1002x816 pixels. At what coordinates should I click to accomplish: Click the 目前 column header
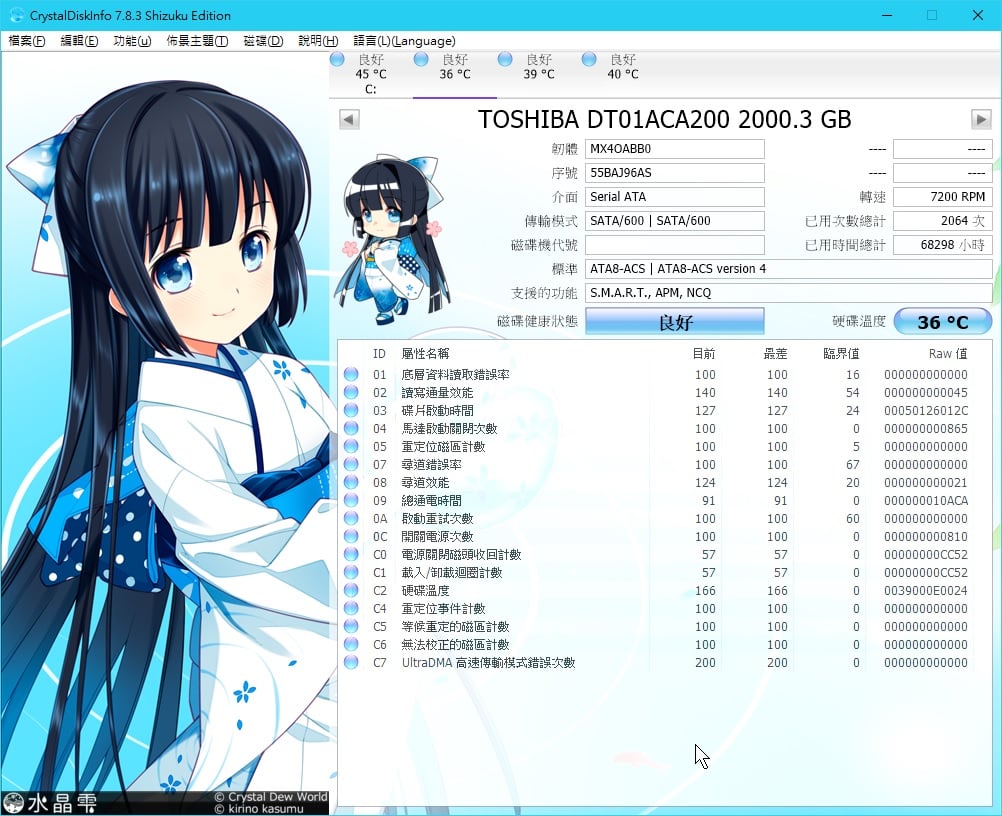(x=704, y=353)
